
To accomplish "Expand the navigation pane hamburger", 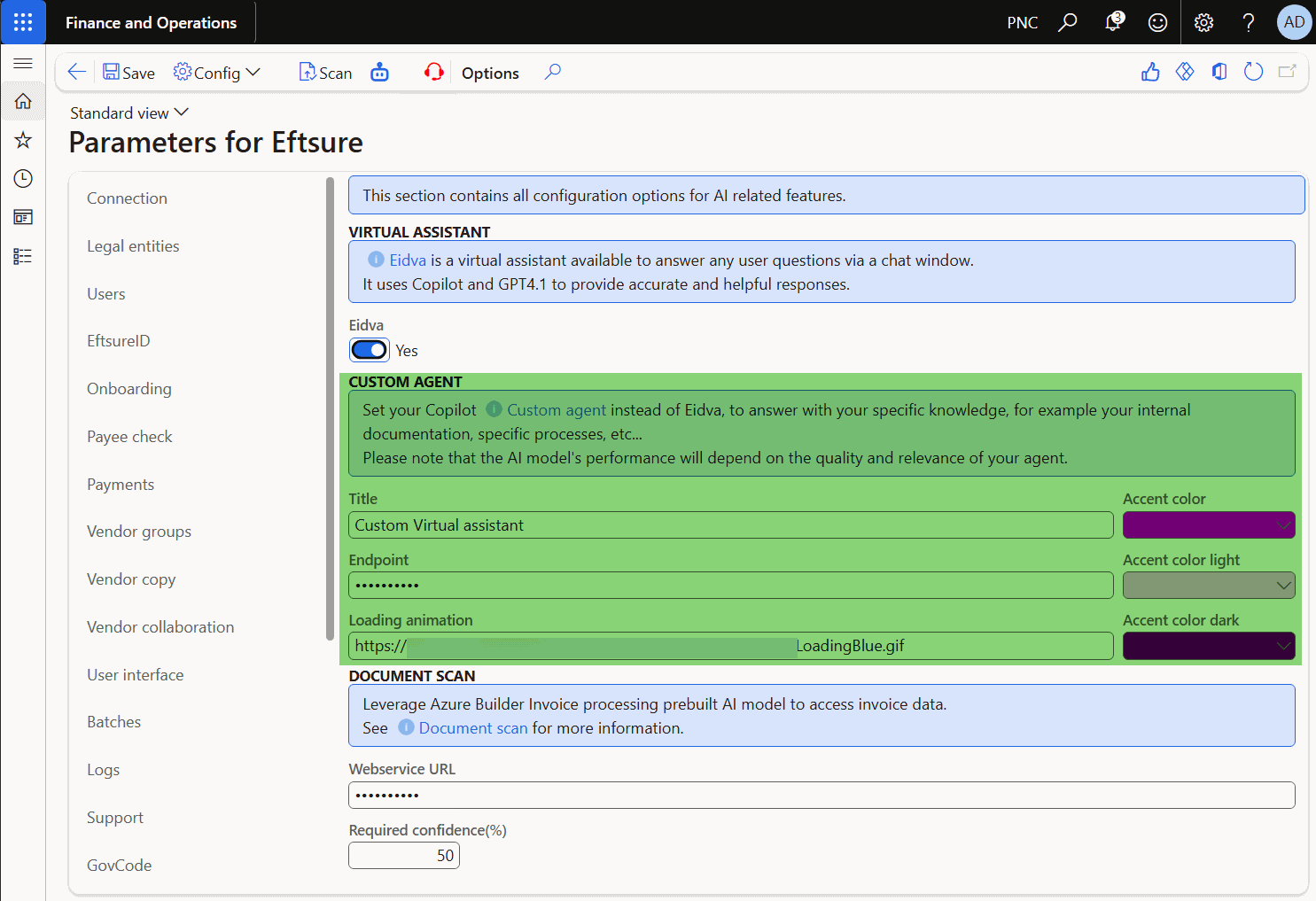I will point(23,63).
